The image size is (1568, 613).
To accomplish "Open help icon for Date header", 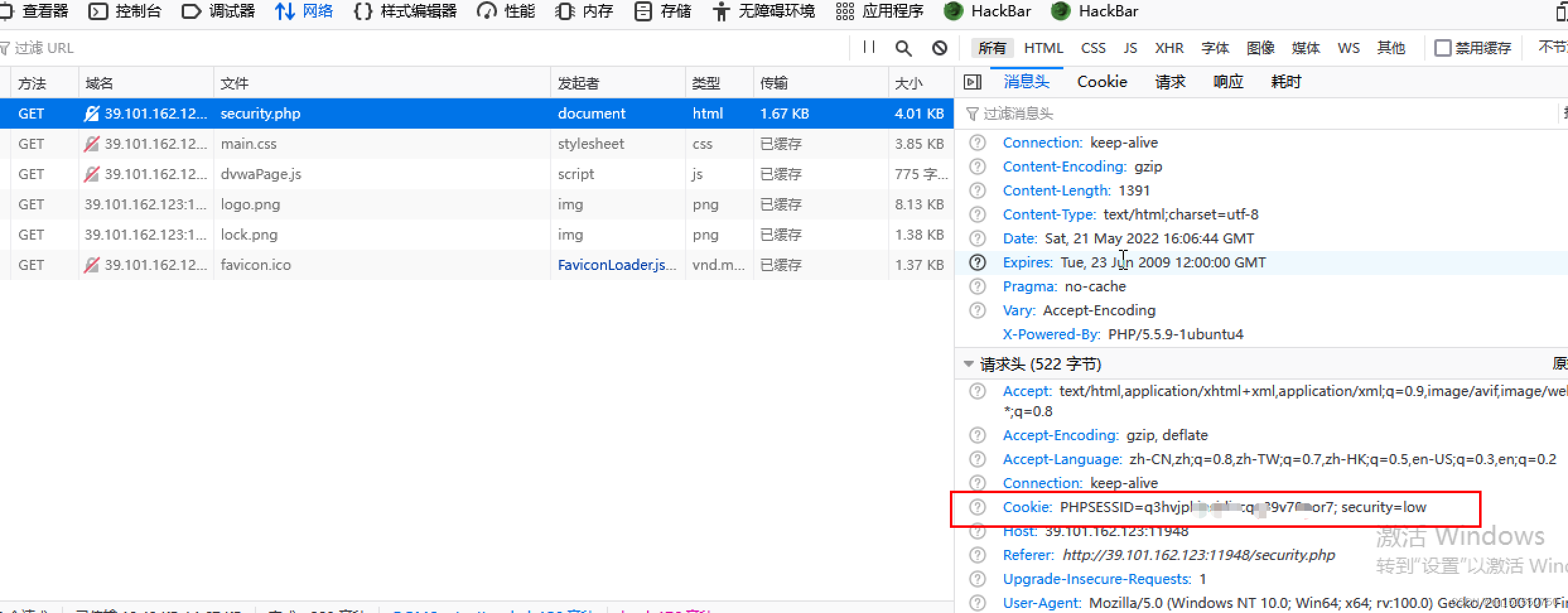I will [x=977, y=238].
